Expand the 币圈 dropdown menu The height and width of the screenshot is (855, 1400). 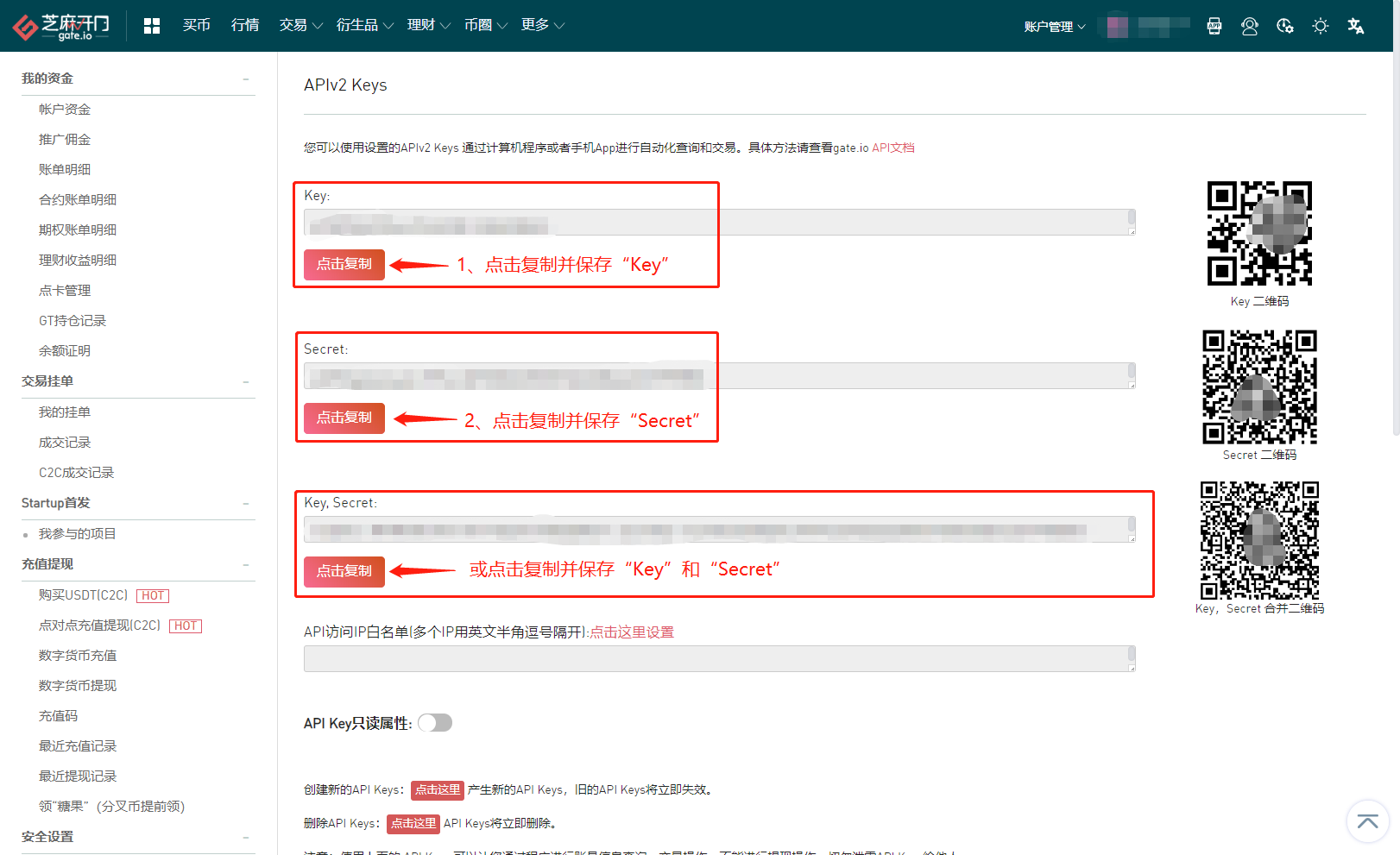tap(486, 25)
